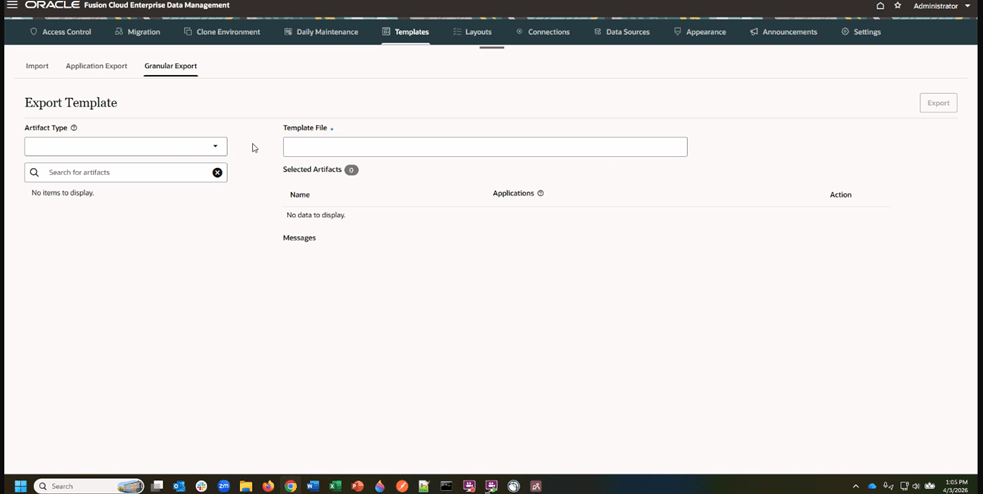Navigate to Data Sources section
Viewport: 983px width, 494px height.
pyautogui.click(x=621, y=32)
